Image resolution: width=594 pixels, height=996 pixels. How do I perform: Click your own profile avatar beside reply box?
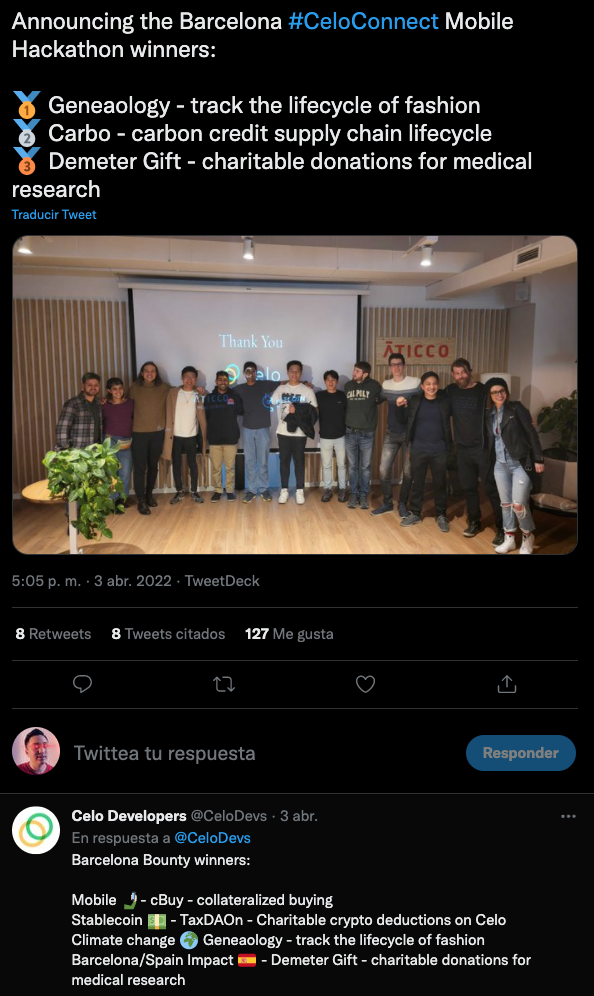click(36, 751)
